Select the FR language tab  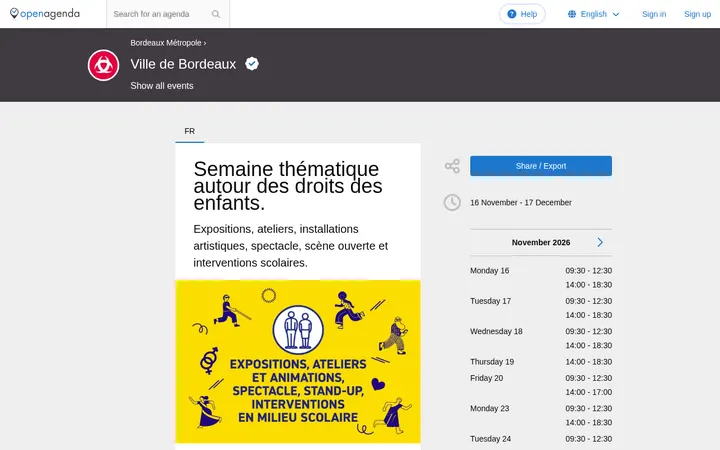190,131
